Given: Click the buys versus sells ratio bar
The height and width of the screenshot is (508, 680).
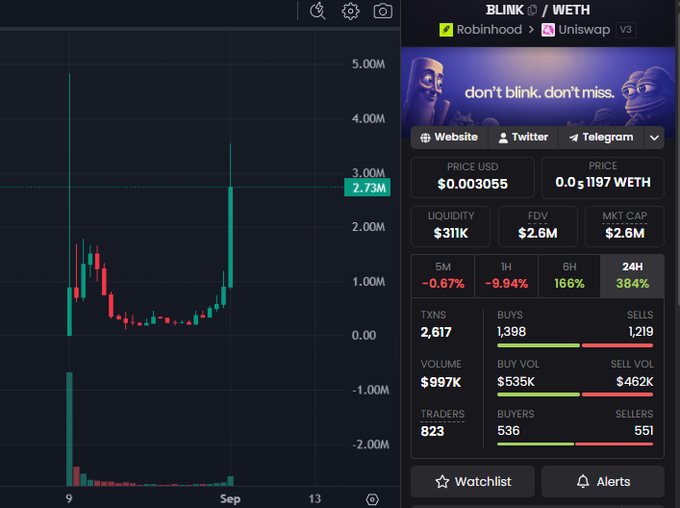Looking at the screenshot, I should (575, 346).
